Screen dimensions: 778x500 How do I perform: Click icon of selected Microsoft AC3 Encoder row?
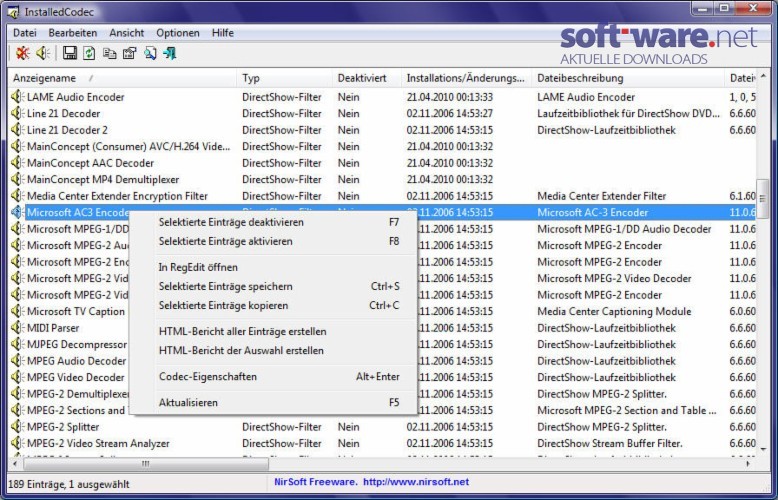pyautogui.click(x=17, y=212)
